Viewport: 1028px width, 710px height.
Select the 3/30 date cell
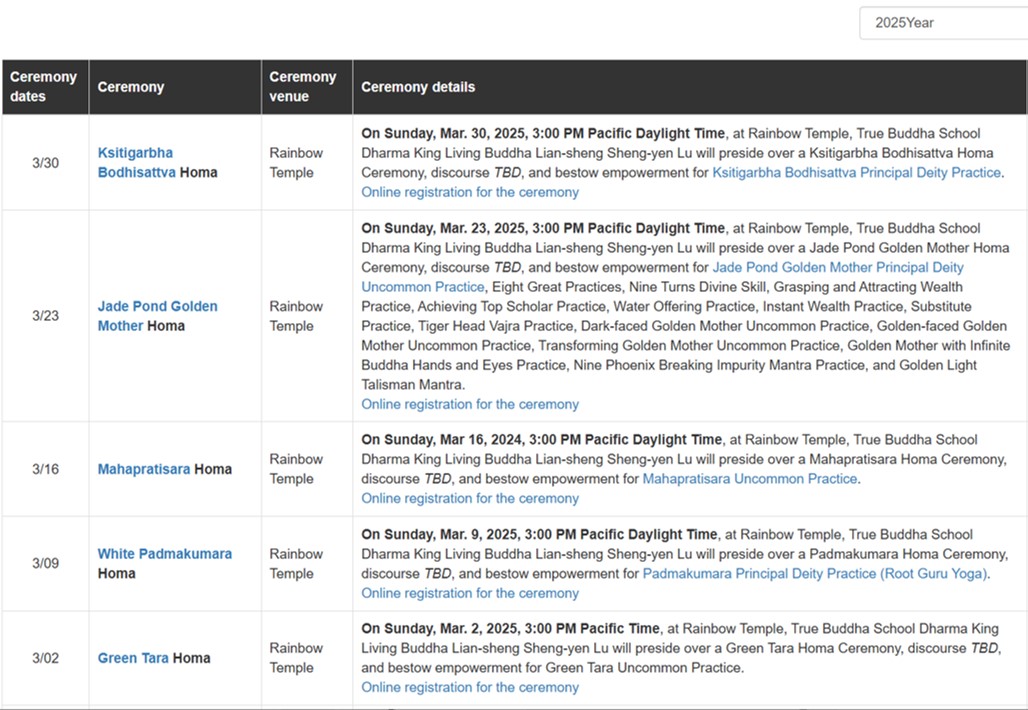click(45, 163)
